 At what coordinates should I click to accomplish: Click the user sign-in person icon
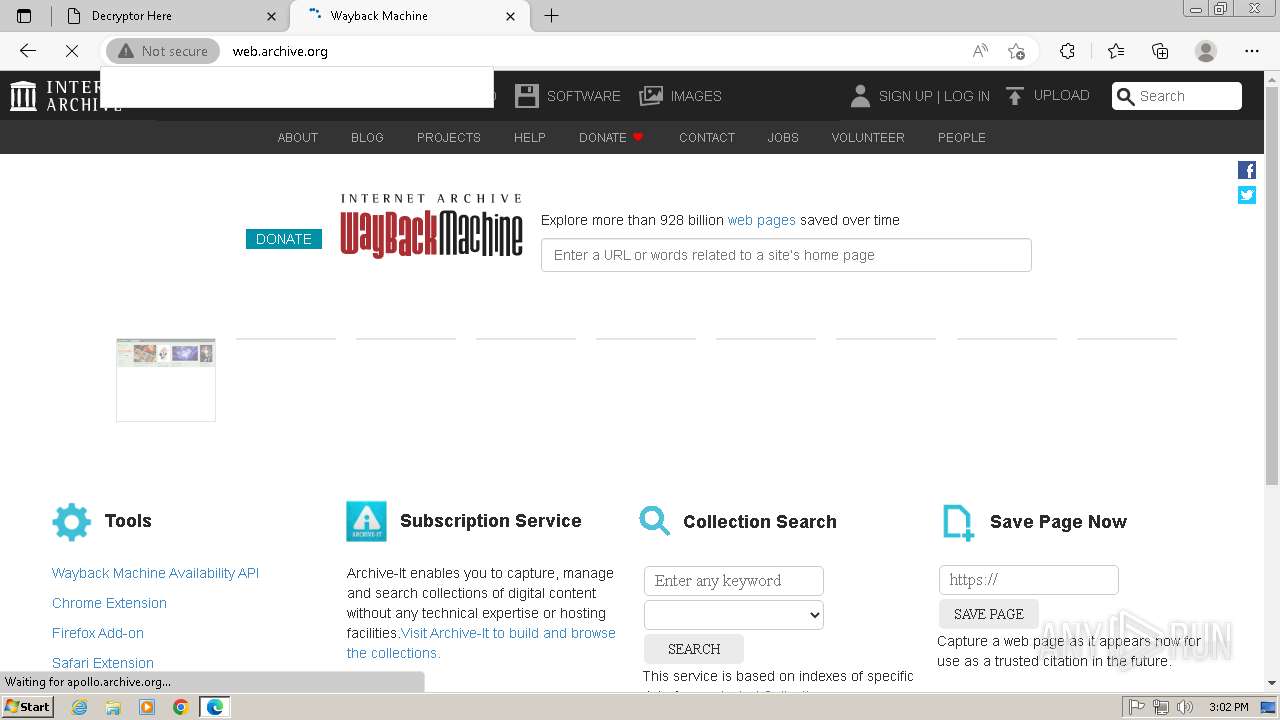click(860, 96)
